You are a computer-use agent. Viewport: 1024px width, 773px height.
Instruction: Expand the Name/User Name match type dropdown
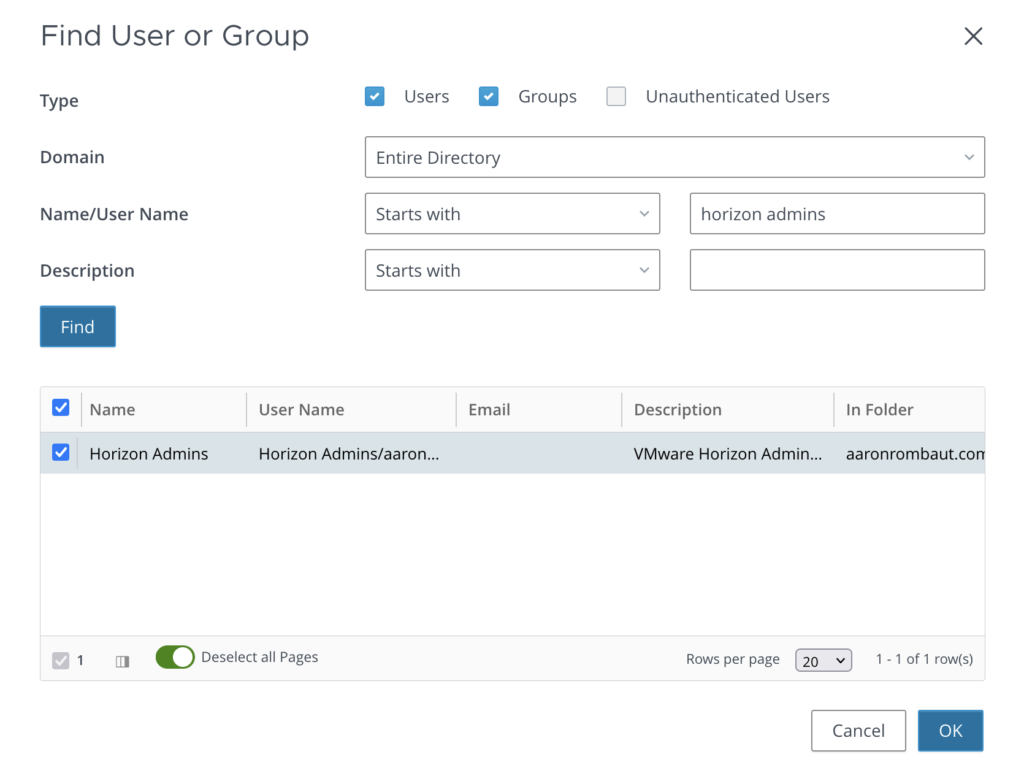tap(512, 214)
